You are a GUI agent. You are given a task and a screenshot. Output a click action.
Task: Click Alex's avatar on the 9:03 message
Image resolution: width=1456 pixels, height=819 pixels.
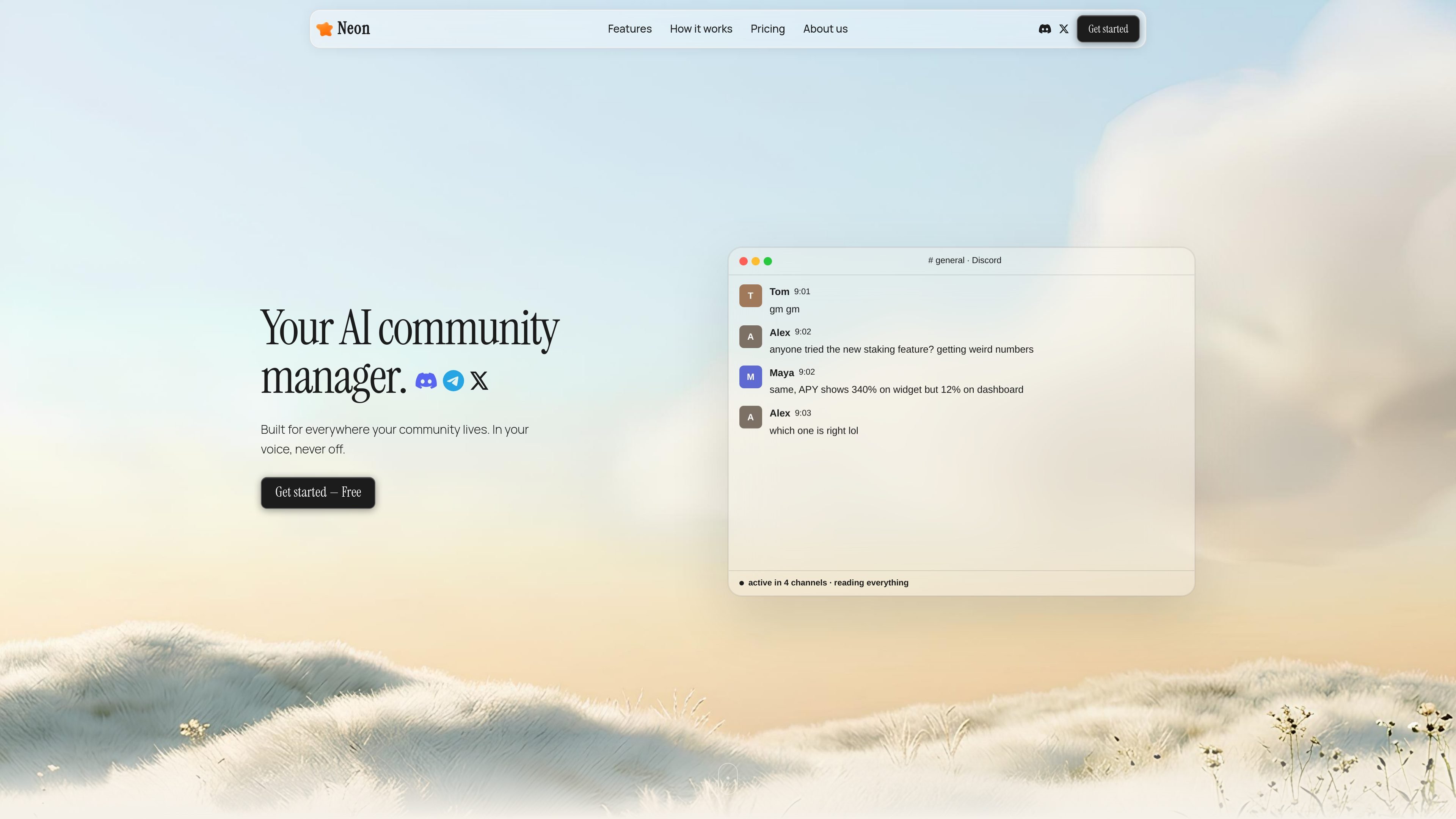click(x=751, y=417)
